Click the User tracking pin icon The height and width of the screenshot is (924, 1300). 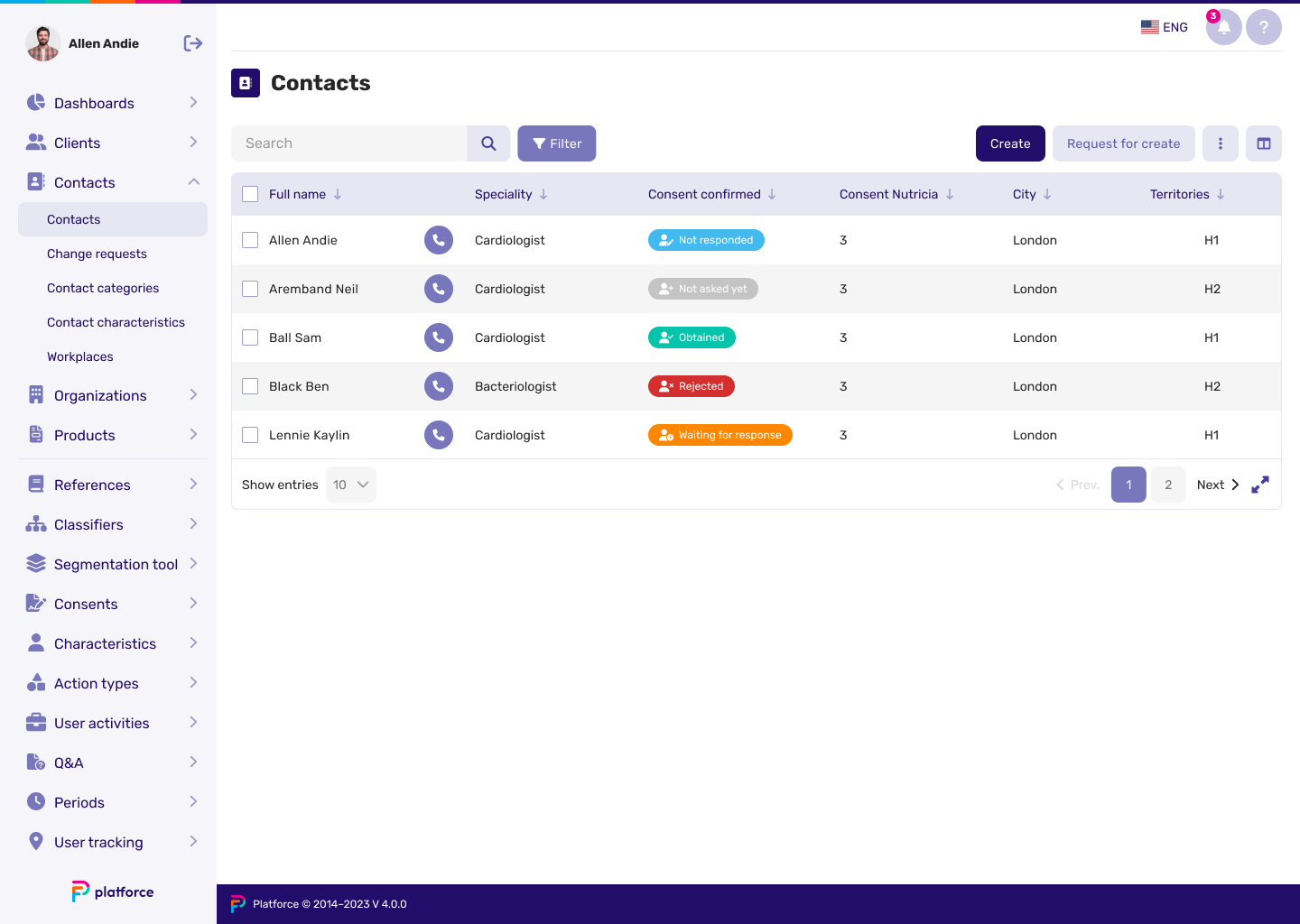pos(36,841)
